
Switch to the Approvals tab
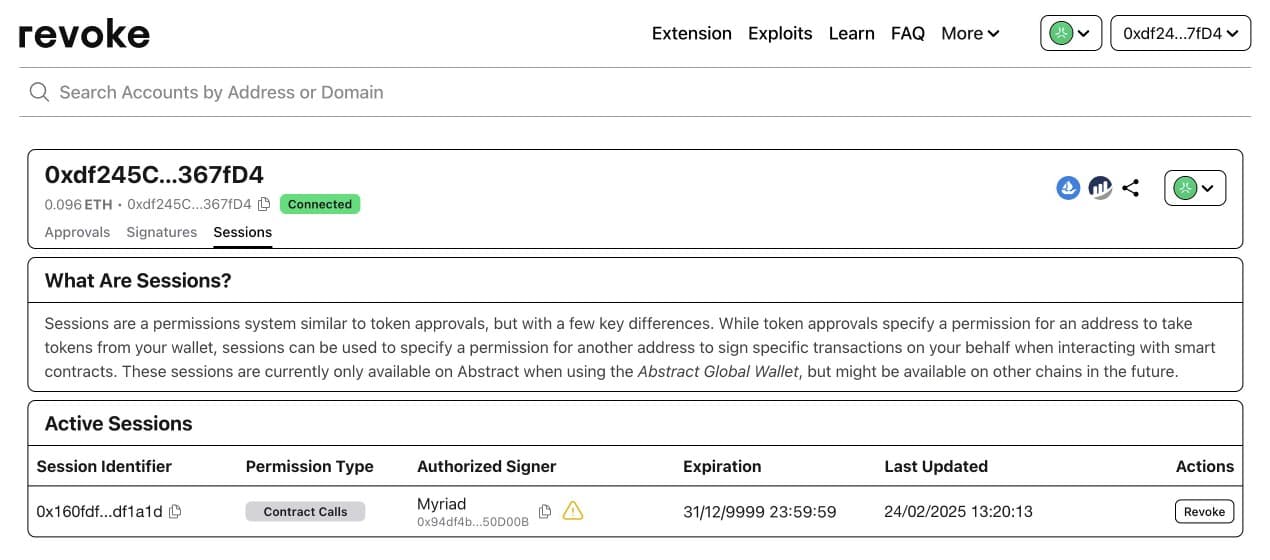click(77, 232)
